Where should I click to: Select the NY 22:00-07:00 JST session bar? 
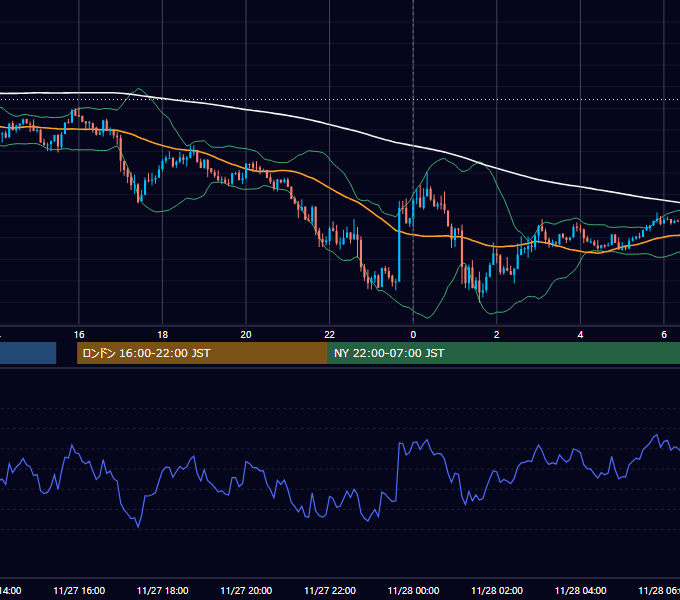pos(504,353)
